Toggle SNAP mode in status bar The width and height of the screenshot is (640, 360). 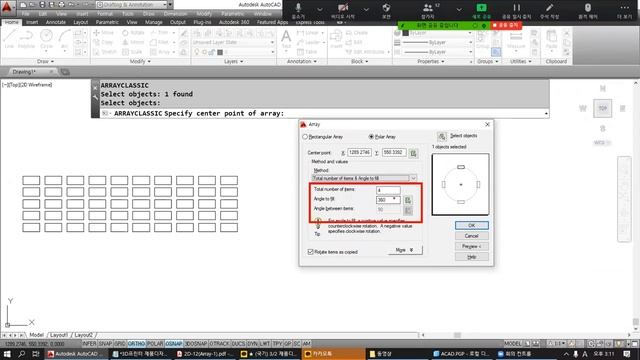tap(105, 344)
